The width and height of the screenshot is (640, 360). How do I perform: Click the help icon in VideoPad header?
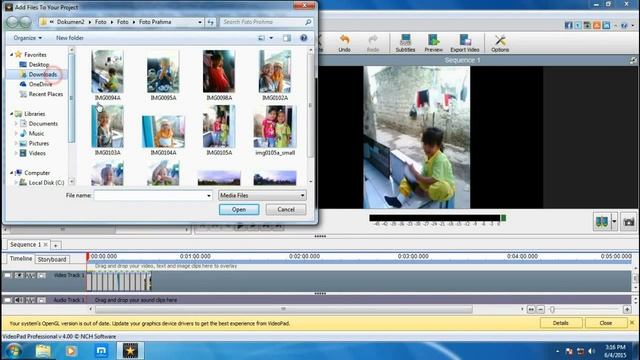click(x=624, y=25)
